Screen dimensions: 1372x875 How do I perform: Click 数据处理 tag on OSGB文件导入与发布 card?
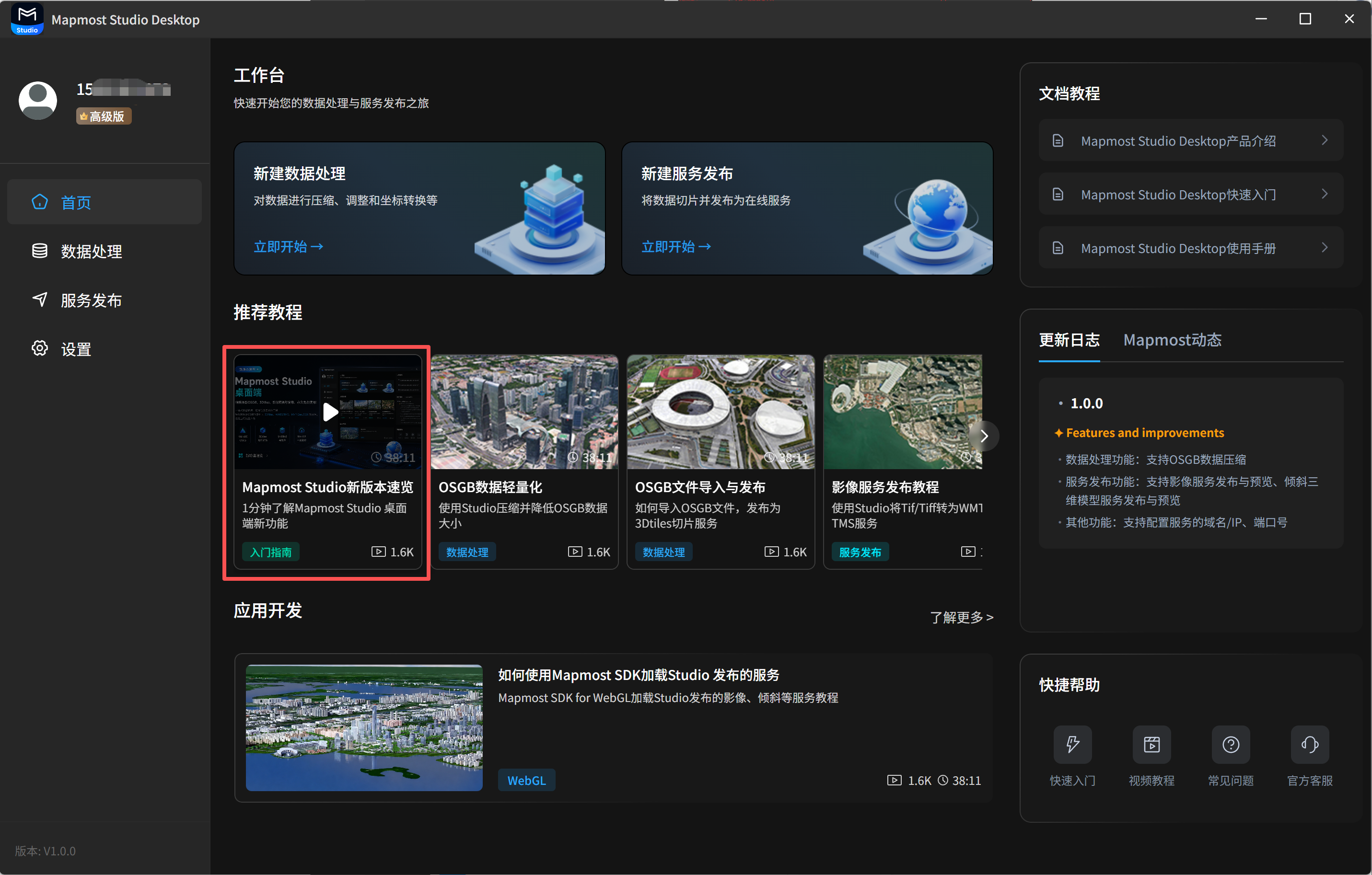[x=664, y=552]
